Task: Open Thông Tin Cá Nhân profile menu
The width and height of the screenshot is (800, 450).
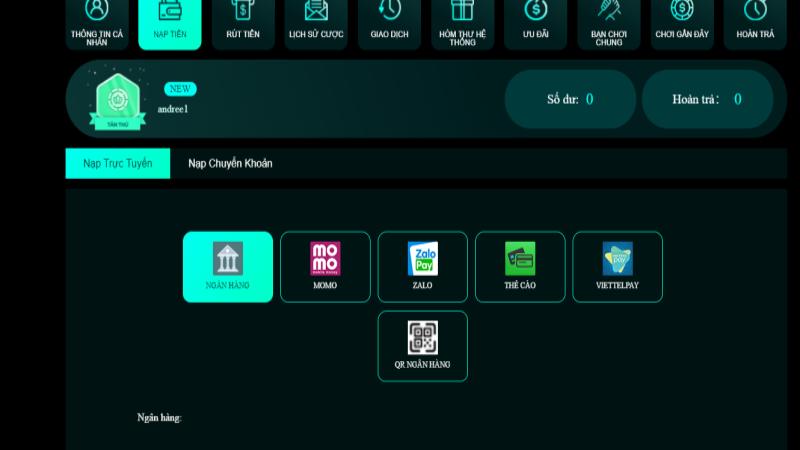Action: 97,24
